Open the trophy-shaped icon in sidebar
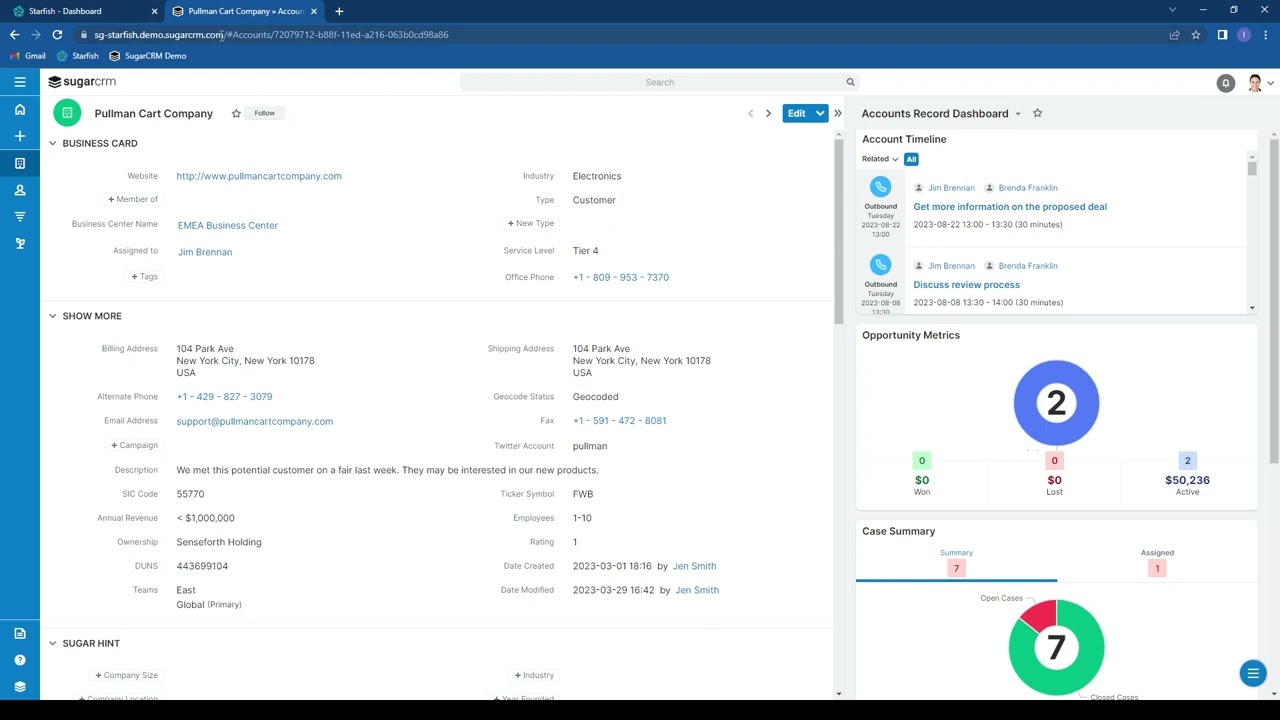 tap(20, 243)
